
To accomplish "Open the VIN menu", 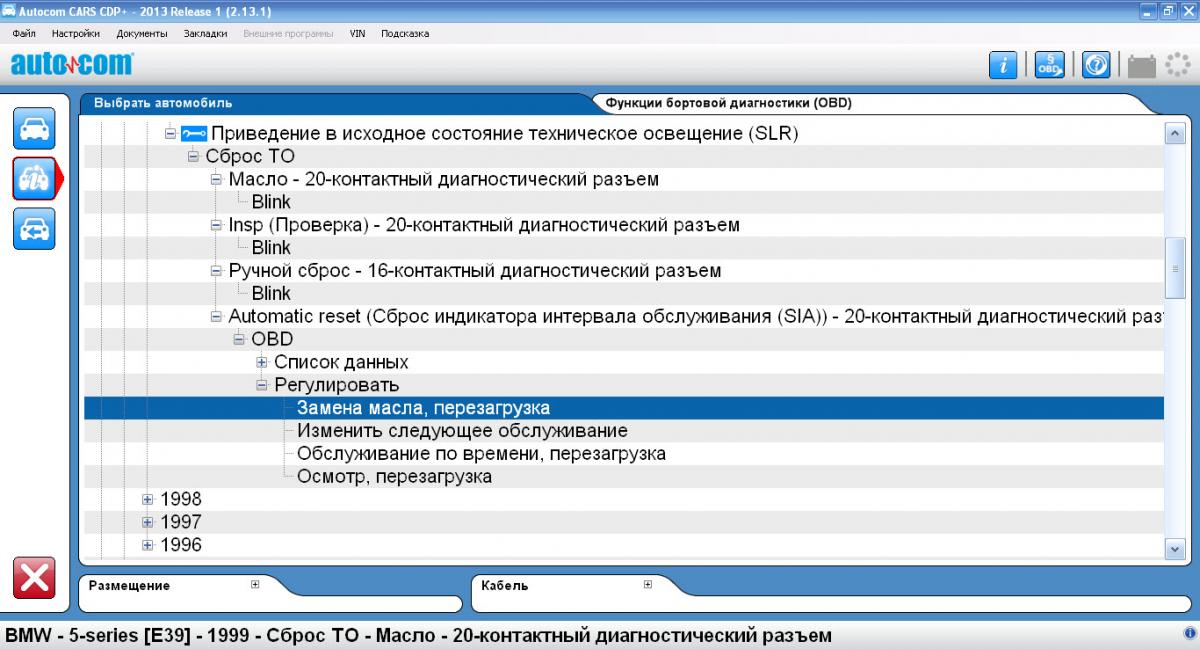I will 357,33.
